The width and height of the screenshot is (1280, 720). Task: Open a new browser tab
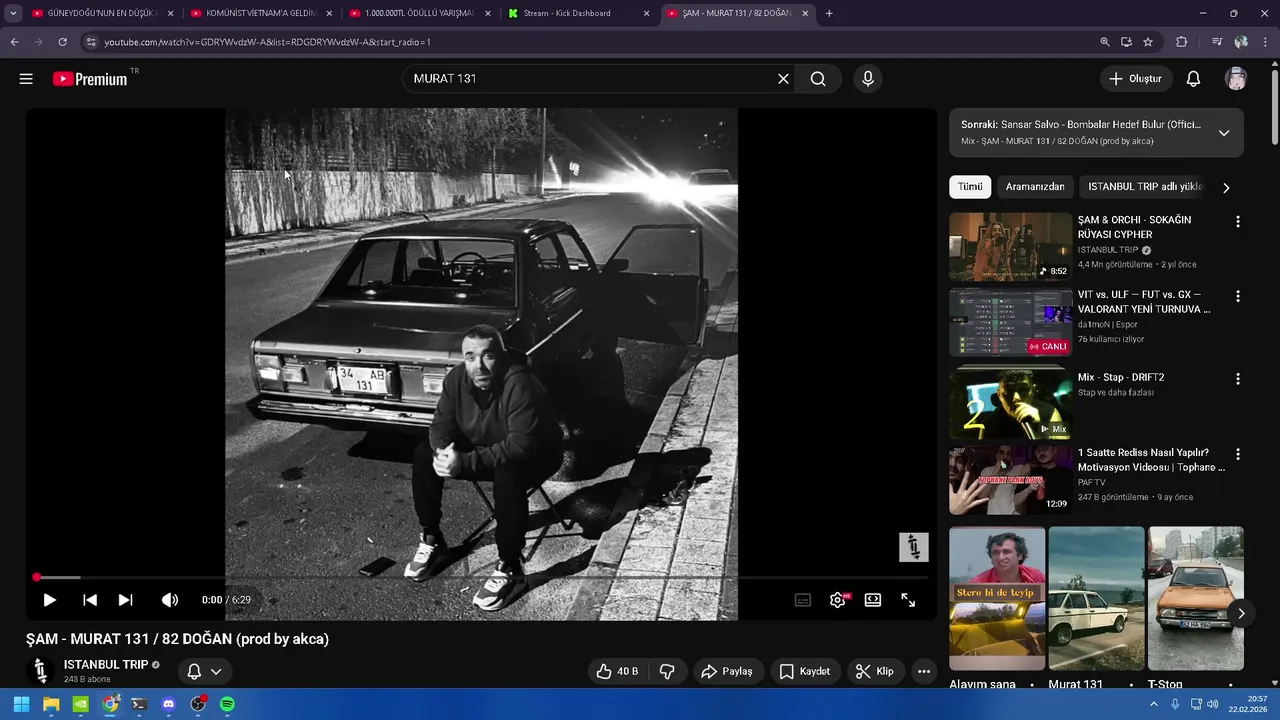click(x=829, y=13)
